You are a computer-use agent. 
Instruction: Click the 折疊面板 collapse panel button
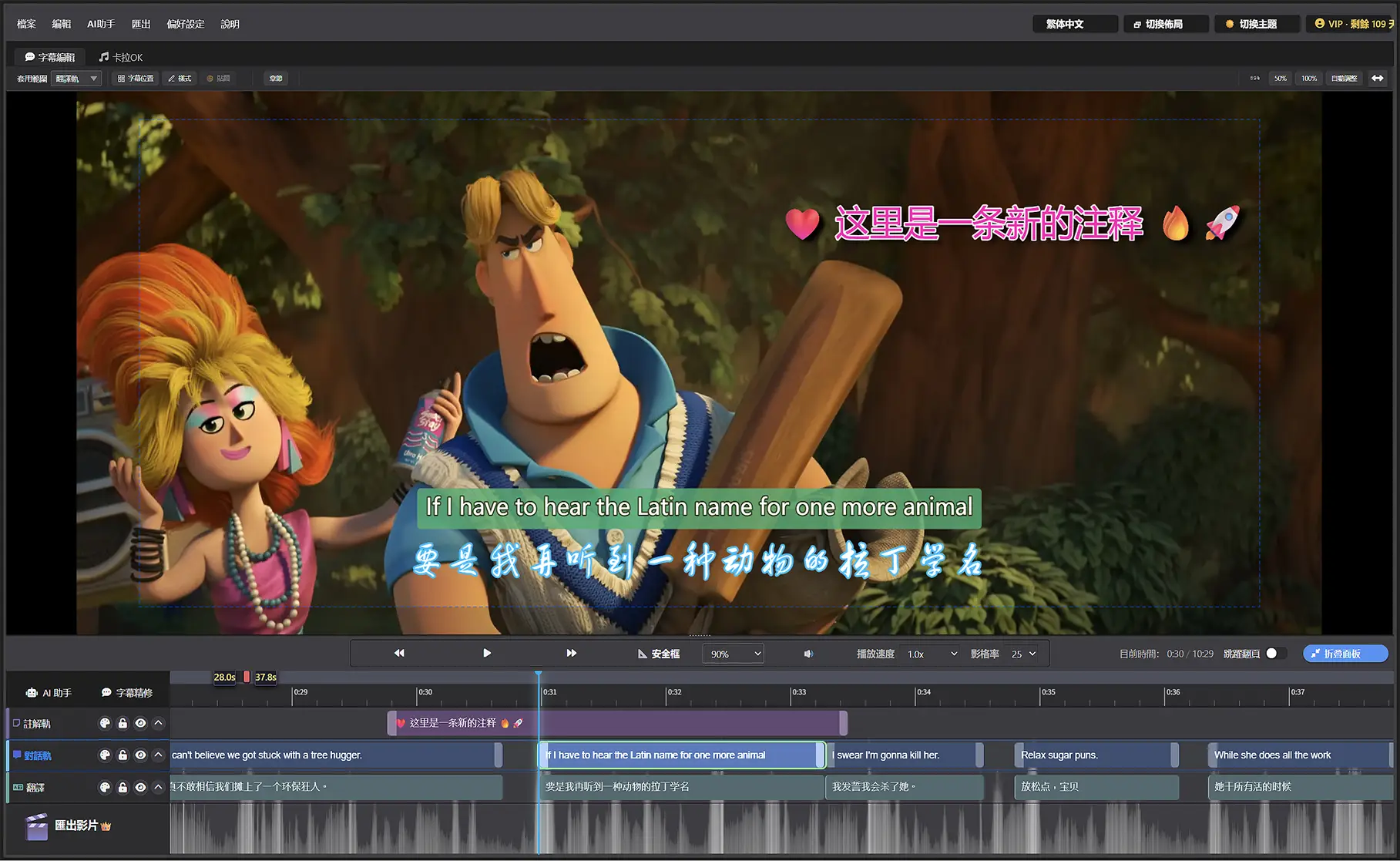pos(1345,654)
